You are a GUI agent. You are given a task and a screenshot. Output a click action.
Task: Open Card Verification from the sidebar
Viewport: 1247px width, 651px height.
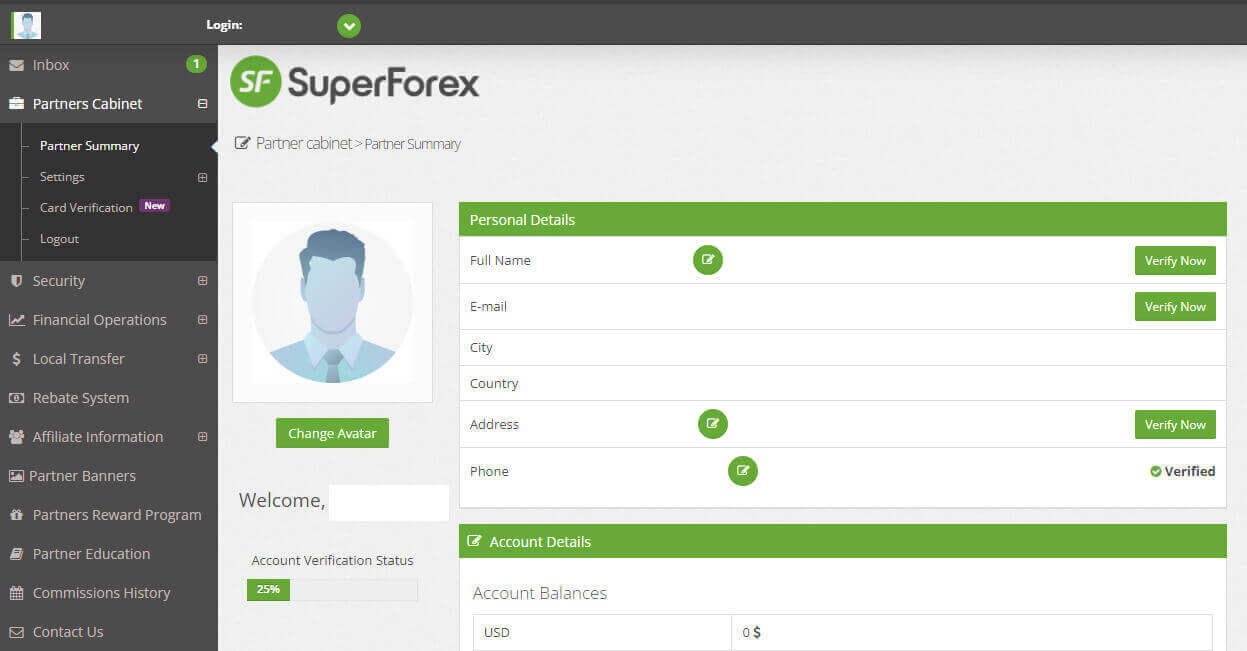coord(86,207)
